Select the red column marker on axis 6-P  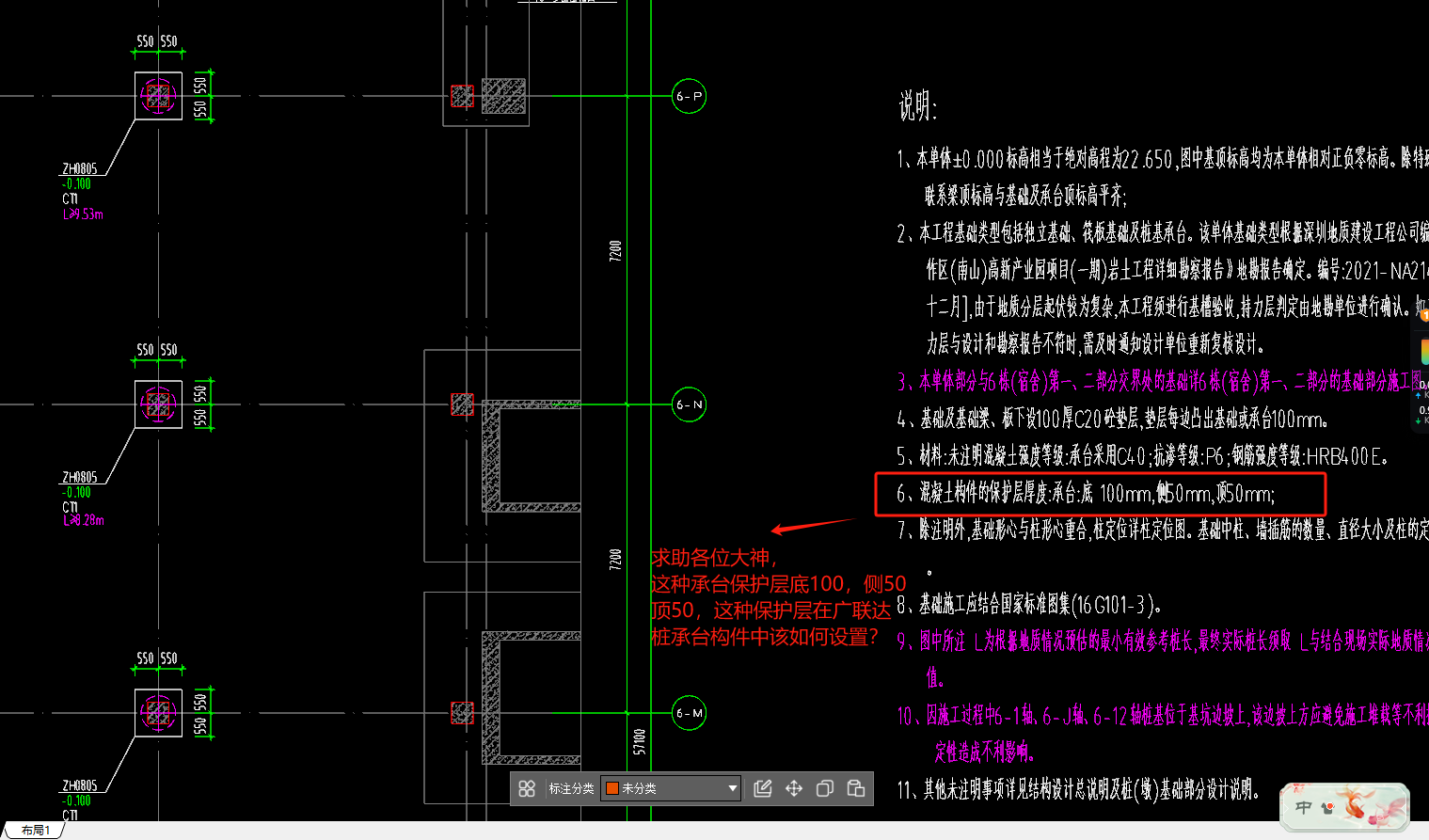point(462,96)
